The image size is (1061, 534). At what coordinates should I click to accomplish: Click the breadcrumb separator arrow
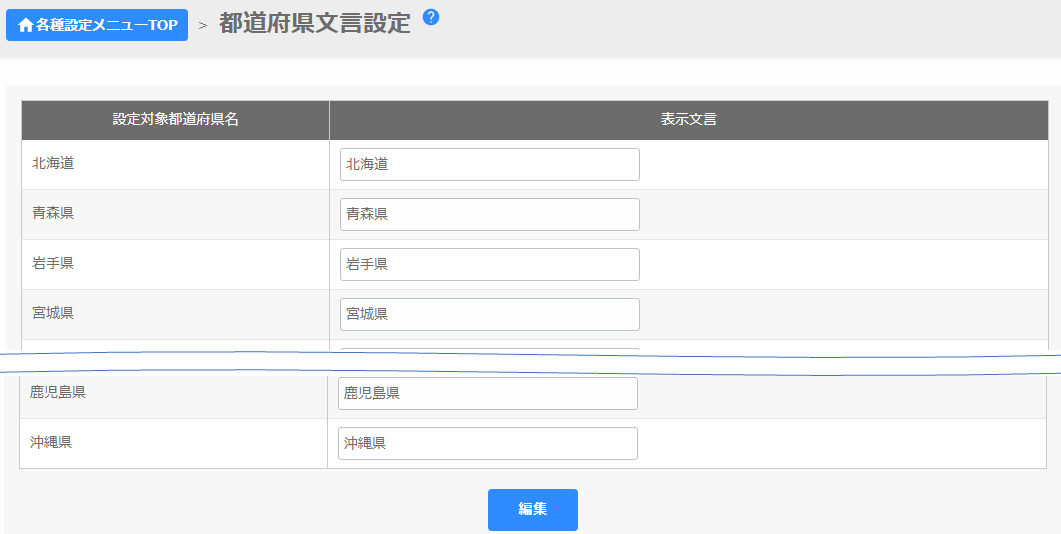[x=203, y=26]
